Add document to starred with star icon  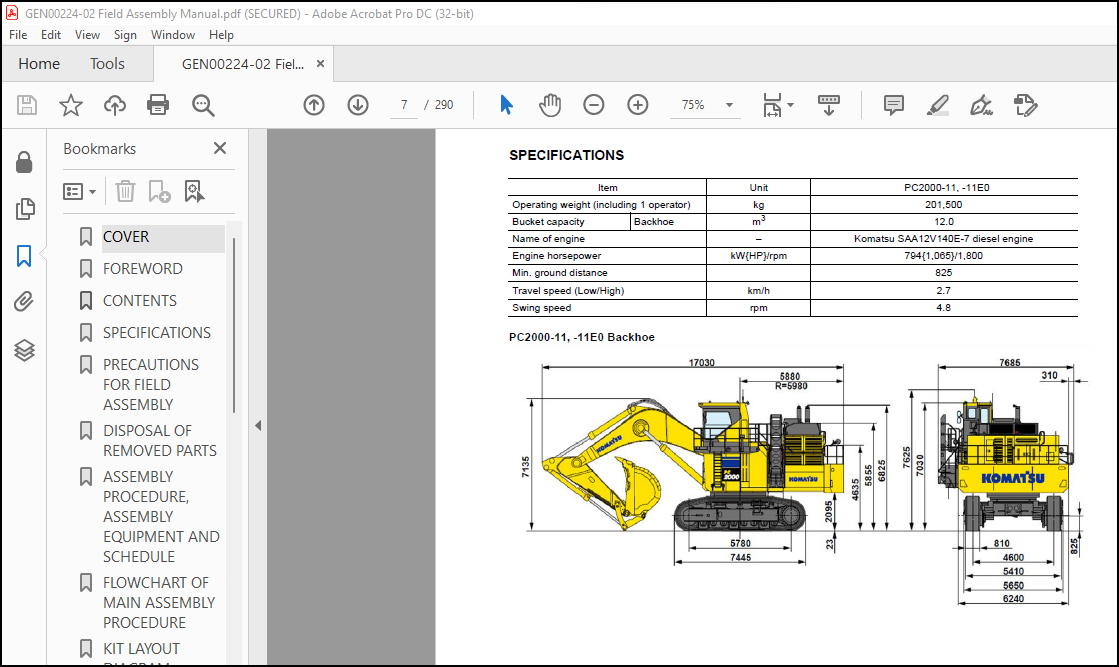point(71,105)
